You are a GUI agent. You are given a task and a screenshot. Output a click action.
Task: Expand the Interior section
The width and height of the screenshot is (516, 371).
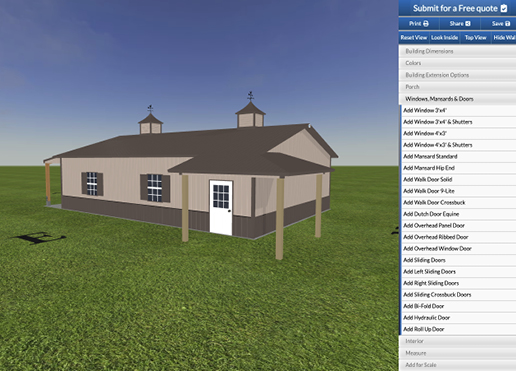pos(457,341)
